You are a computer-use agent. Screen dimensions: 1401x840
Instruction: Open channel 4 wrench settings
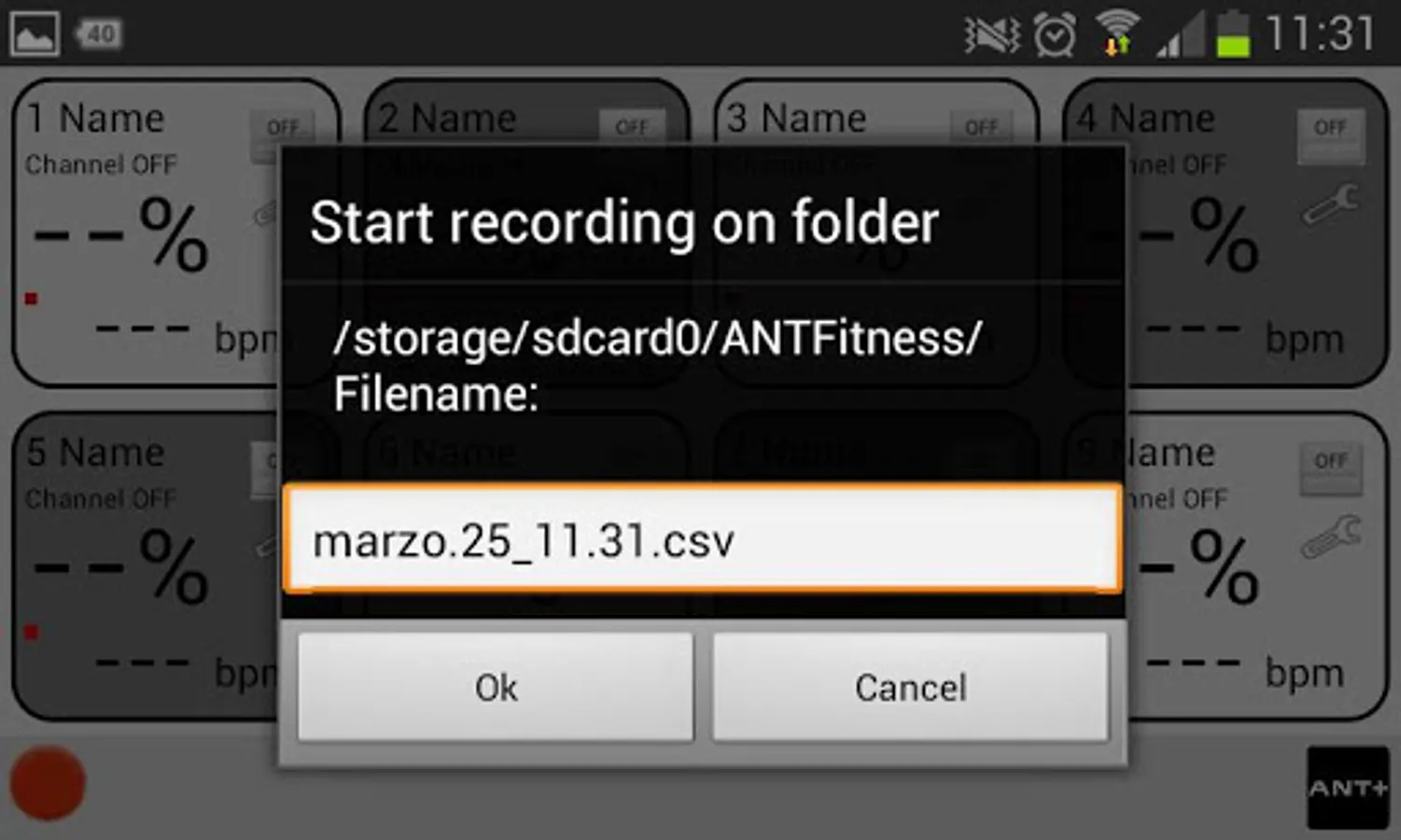coord(1331,204)
